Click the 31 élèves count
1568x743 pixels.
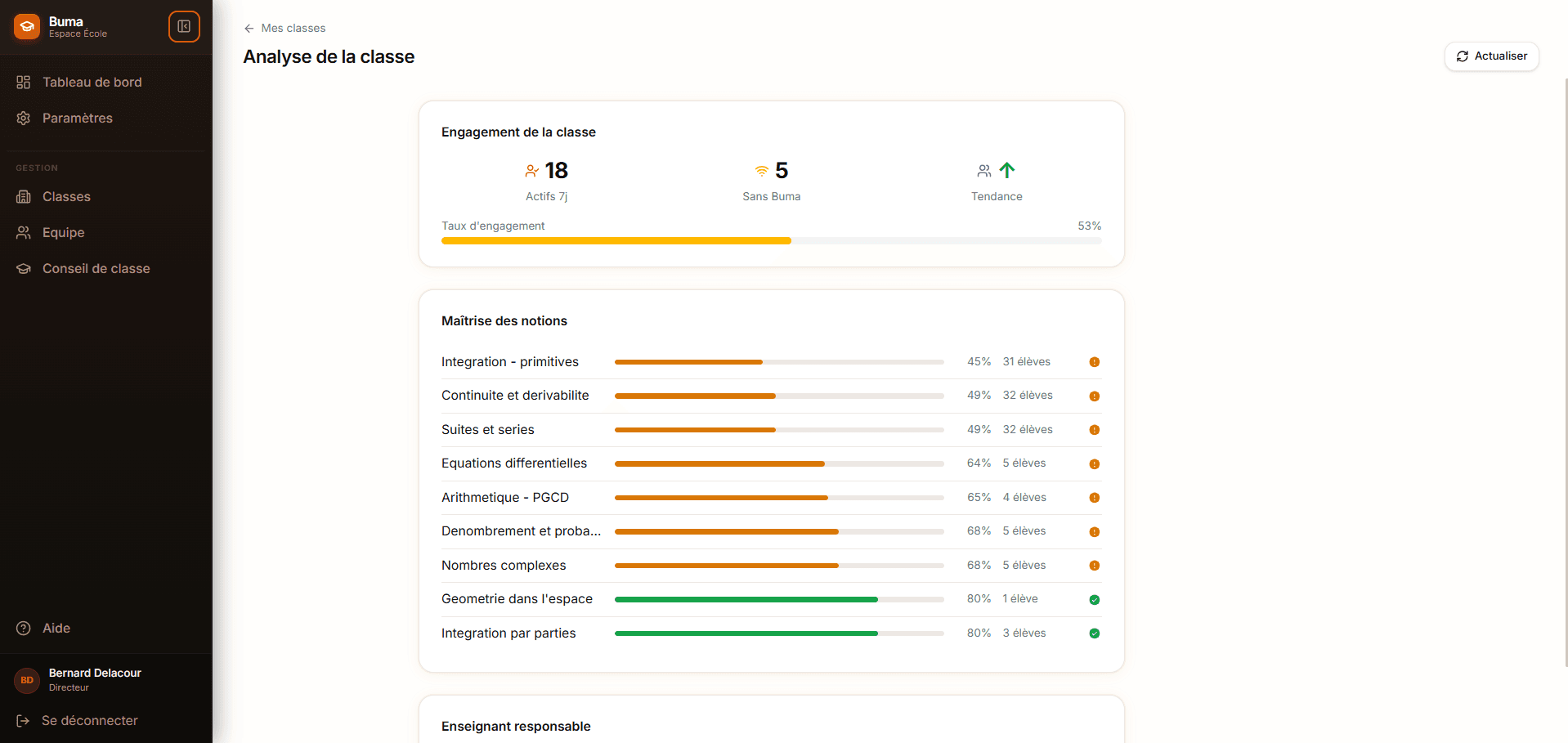[x=1027, y=362]
